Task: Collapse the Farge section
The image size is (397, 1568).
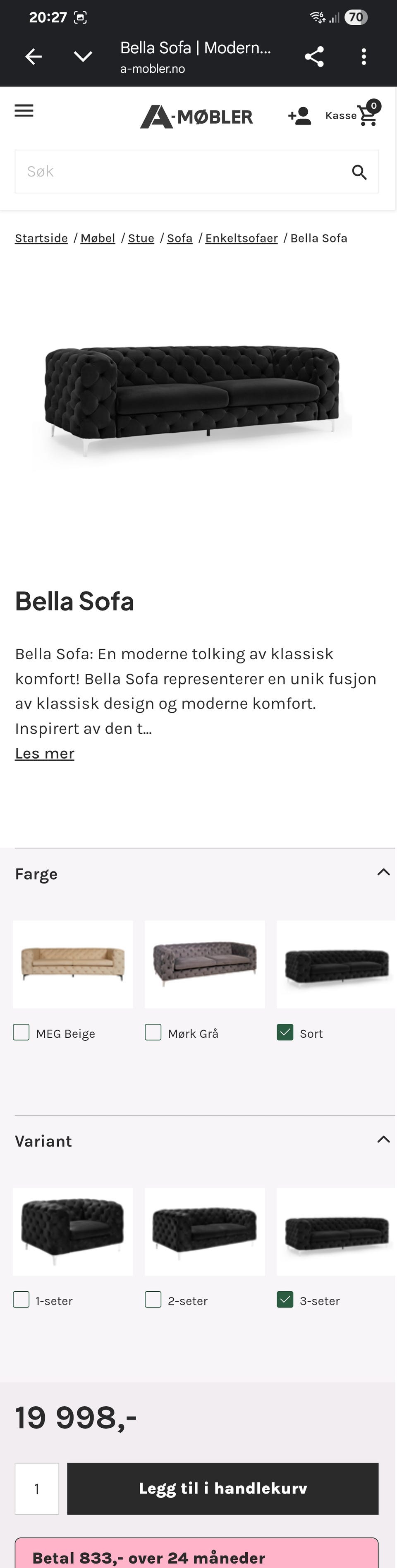Action: (x=384, y=872)
